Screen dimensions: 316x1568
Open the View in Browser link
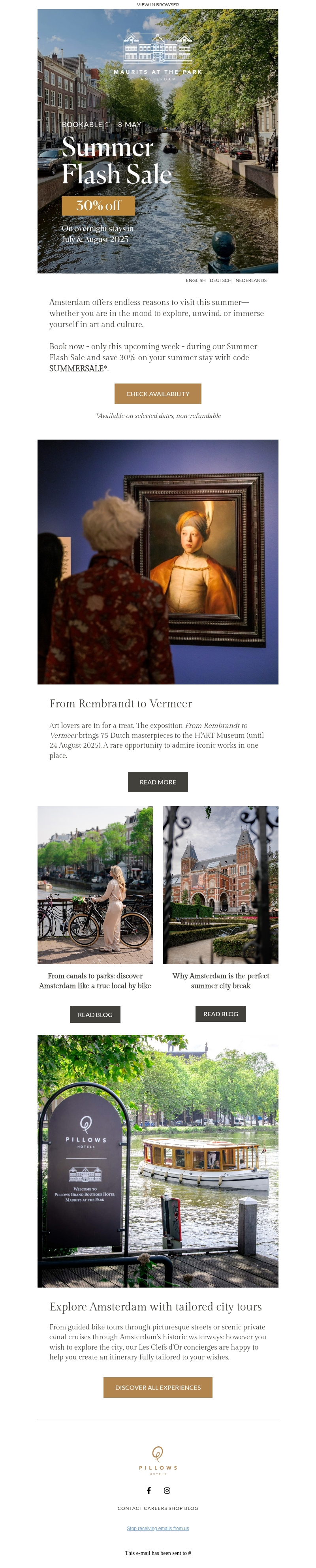[158, 4]
